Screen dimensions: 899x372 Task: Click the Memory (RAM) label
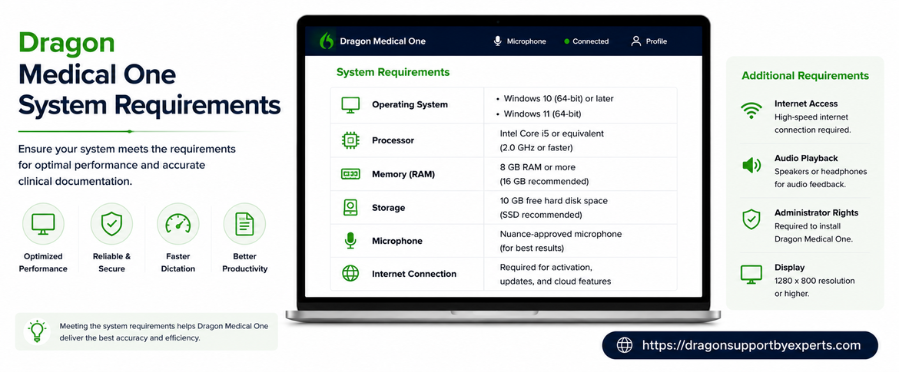pos(403,174)
